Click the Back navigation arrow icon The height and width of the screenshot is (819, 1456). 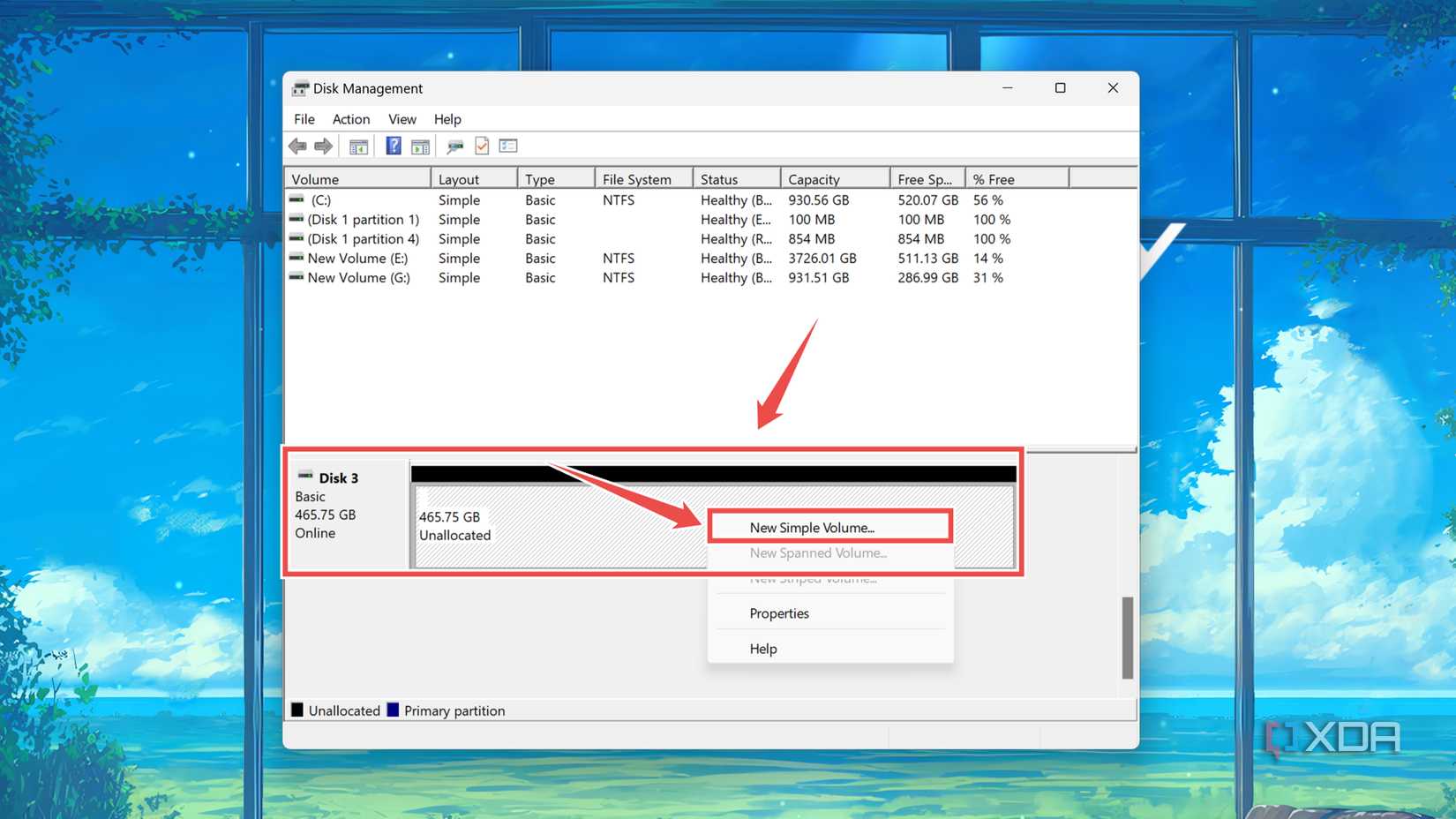[x=297, y=145]
